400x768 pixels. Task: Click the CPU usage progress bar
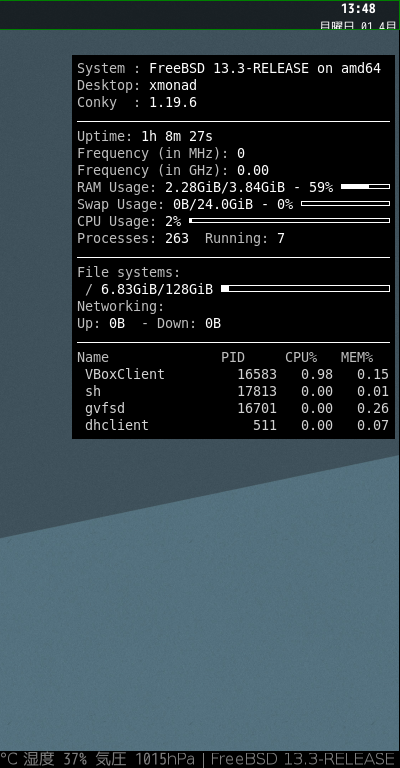click(289, 220)
